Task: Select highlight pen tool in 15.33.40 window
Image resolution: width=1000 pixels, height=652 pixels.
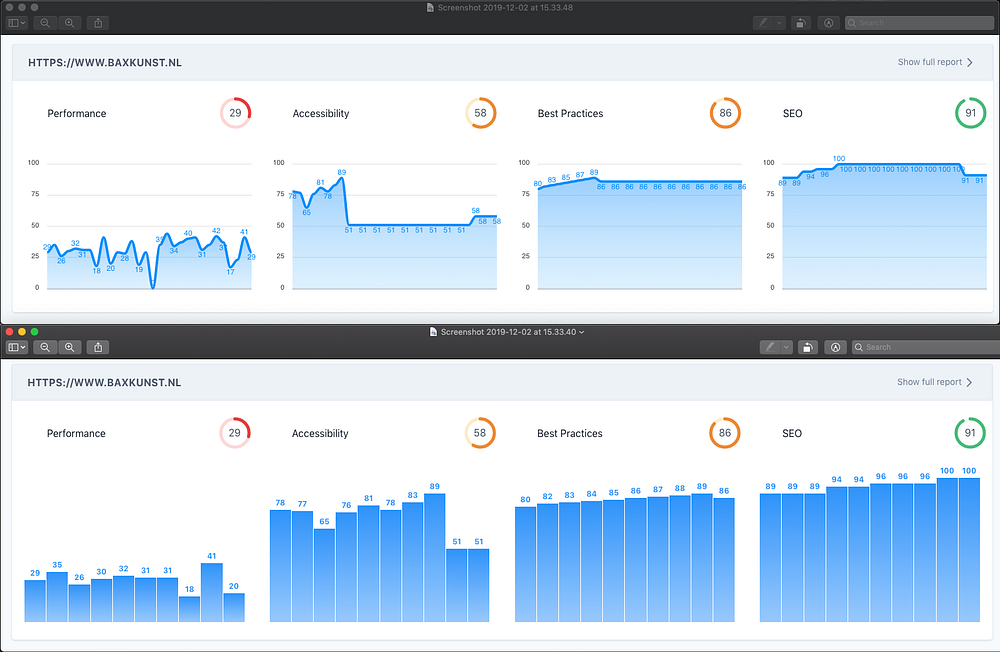Action: [x=770, y=347]
